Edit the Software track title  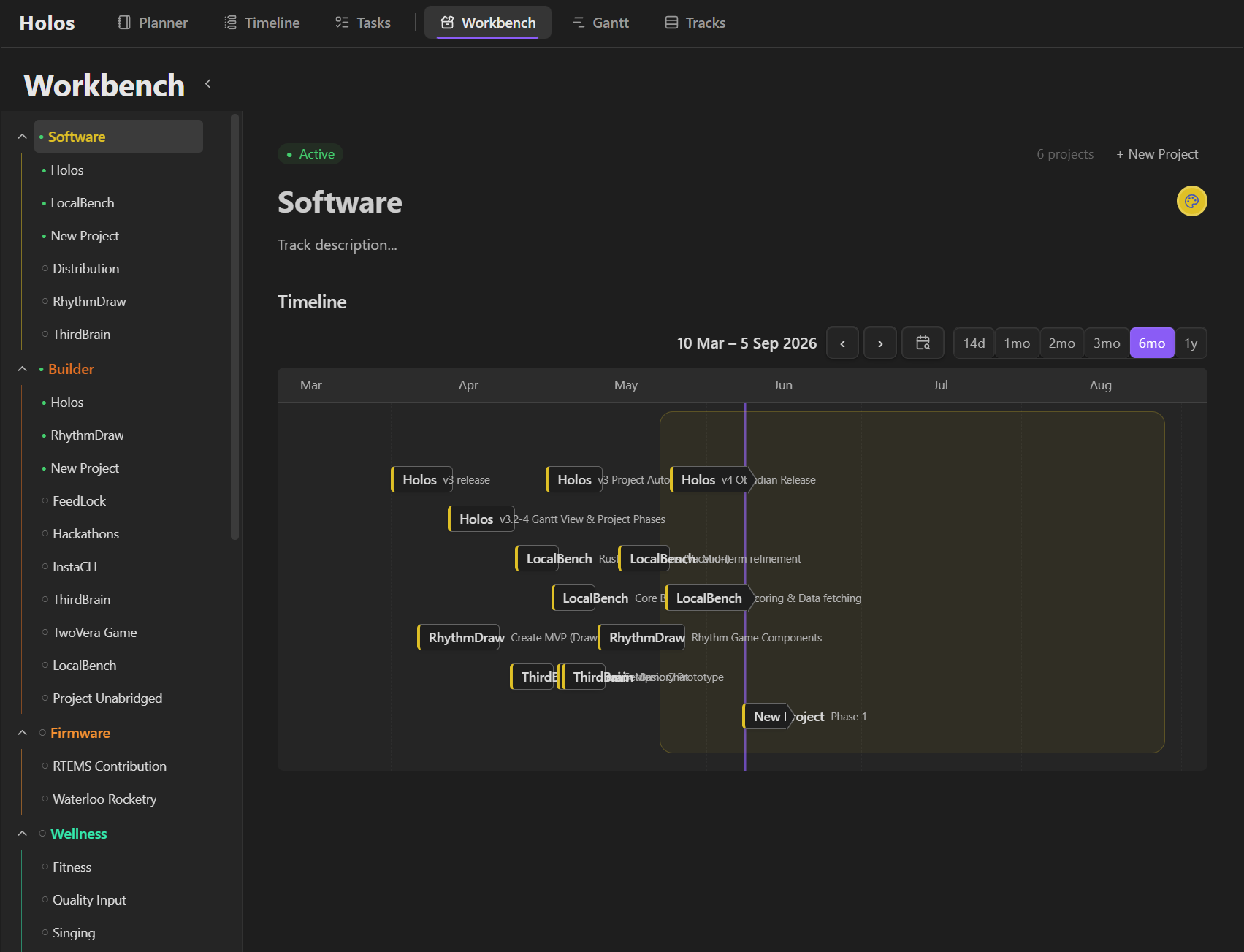(x=340, y=202)
